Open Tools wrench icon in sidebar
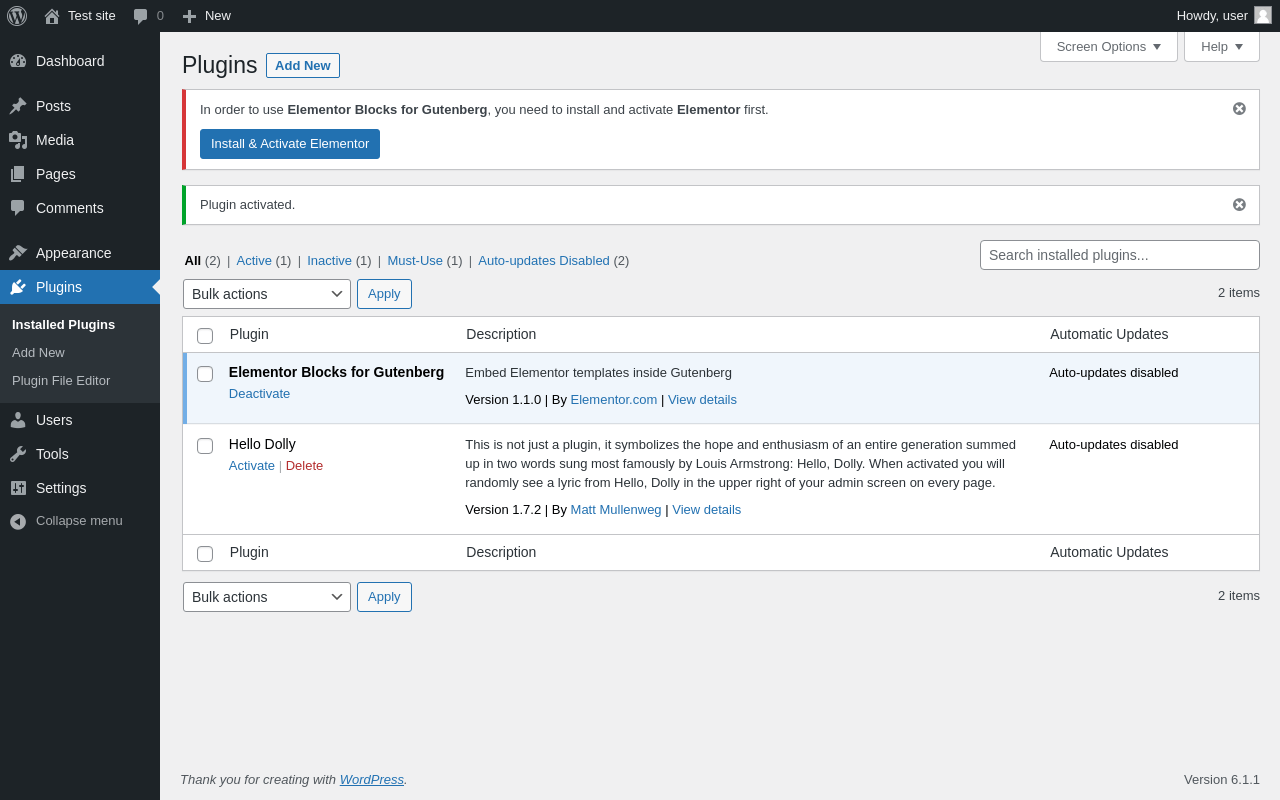The image size is (1280, 800). 18,454
